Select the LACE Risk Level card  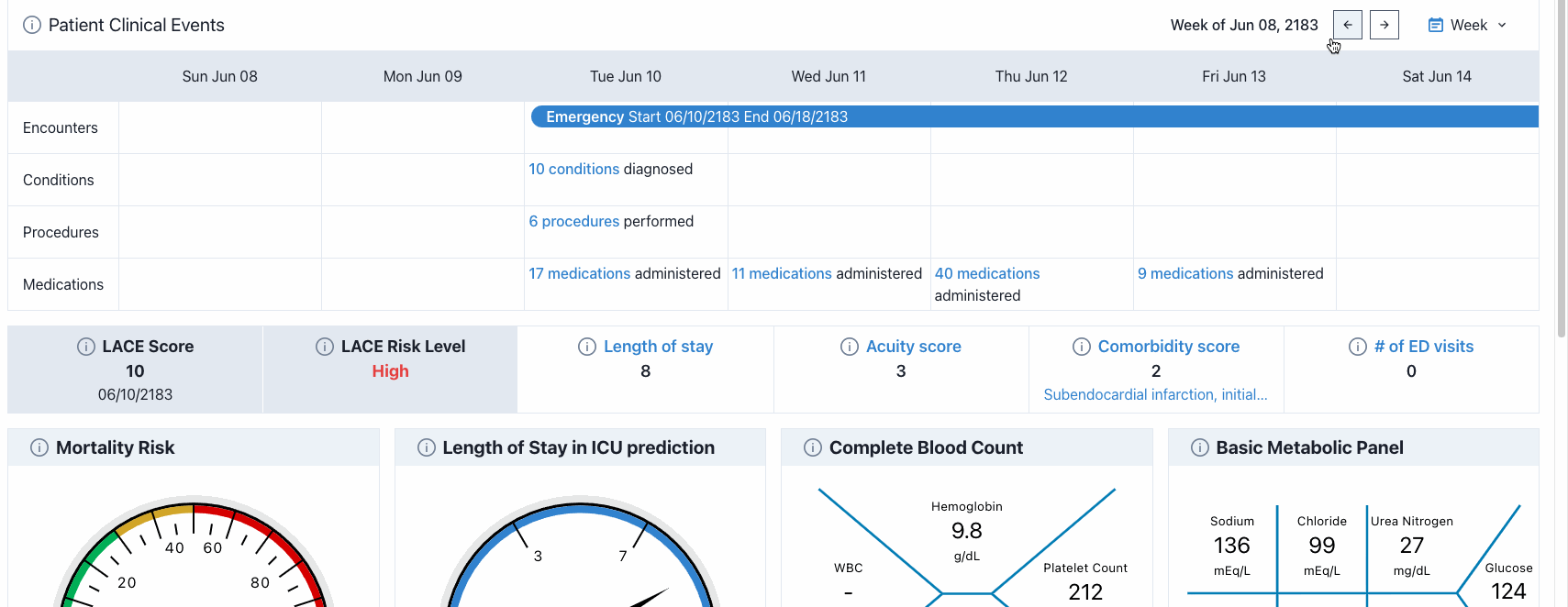click(x=390, y=370)
